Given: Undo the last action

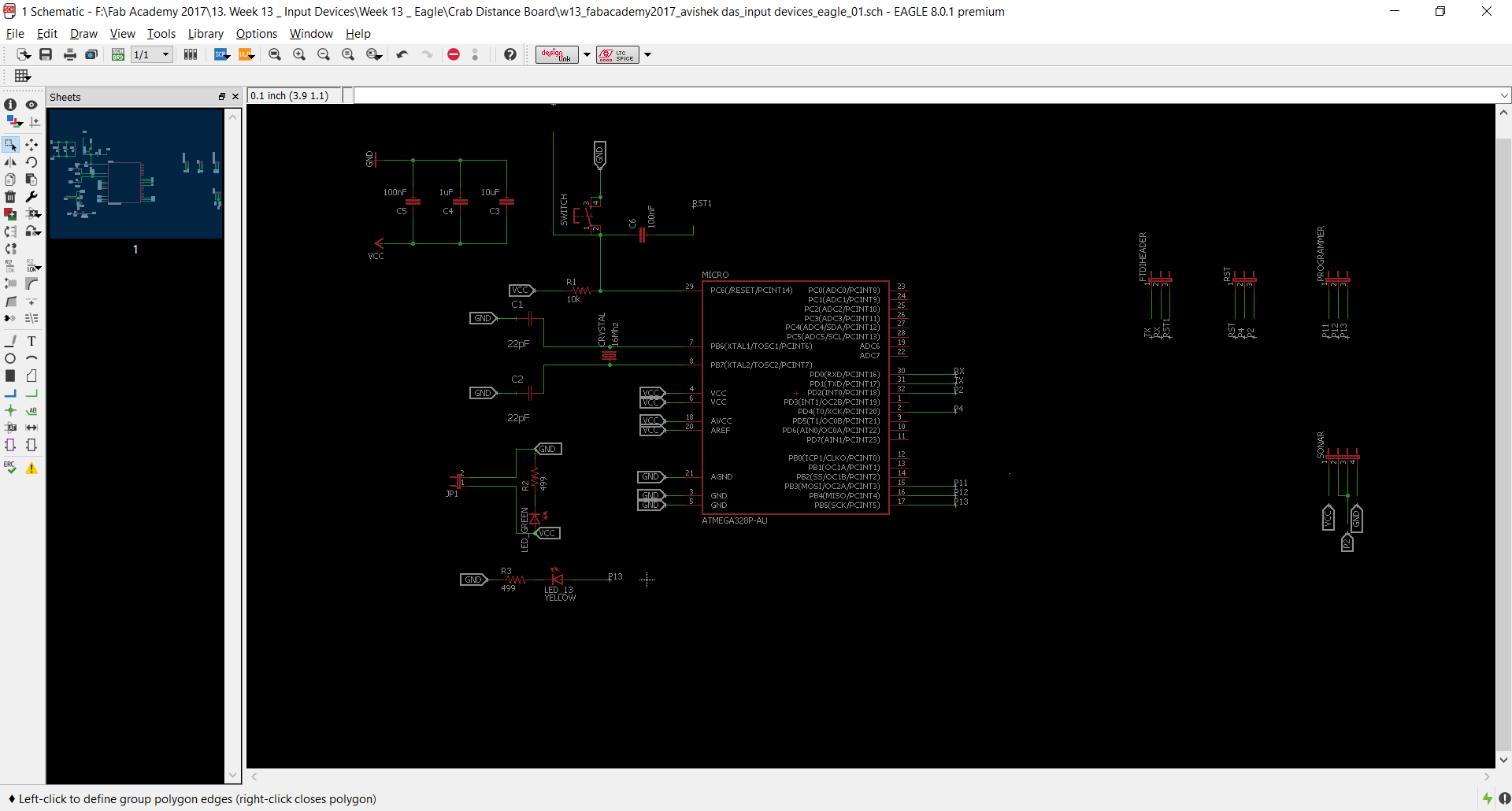Looking at the screenshot, I should (x=402, y=54).
